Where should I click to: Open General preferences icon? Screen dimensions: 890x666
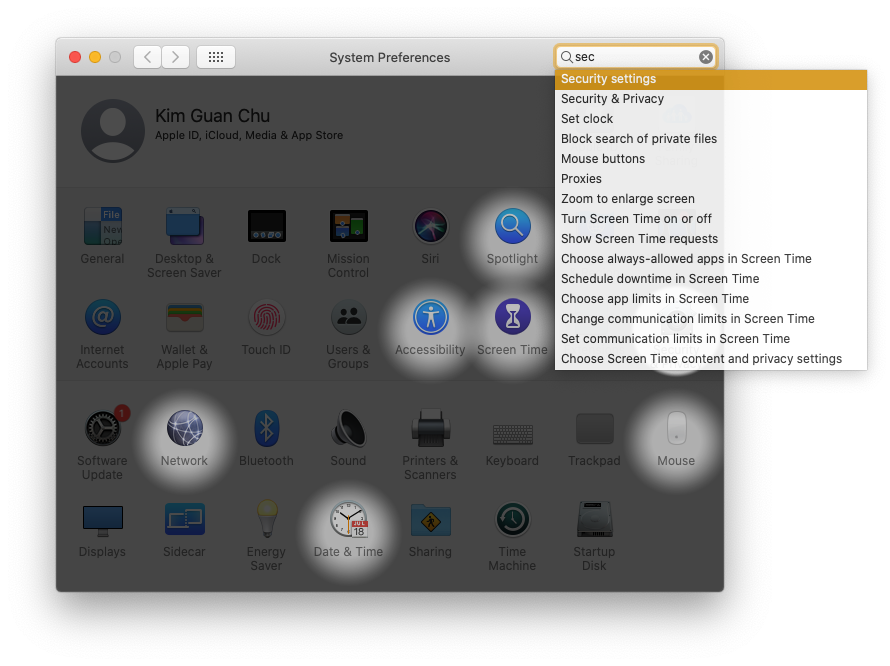103,226
